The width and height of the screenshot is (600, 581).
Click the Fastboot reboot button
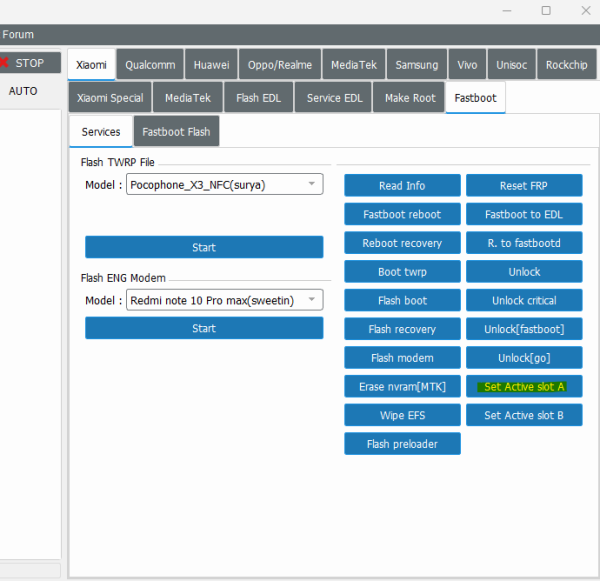[402, 214]
